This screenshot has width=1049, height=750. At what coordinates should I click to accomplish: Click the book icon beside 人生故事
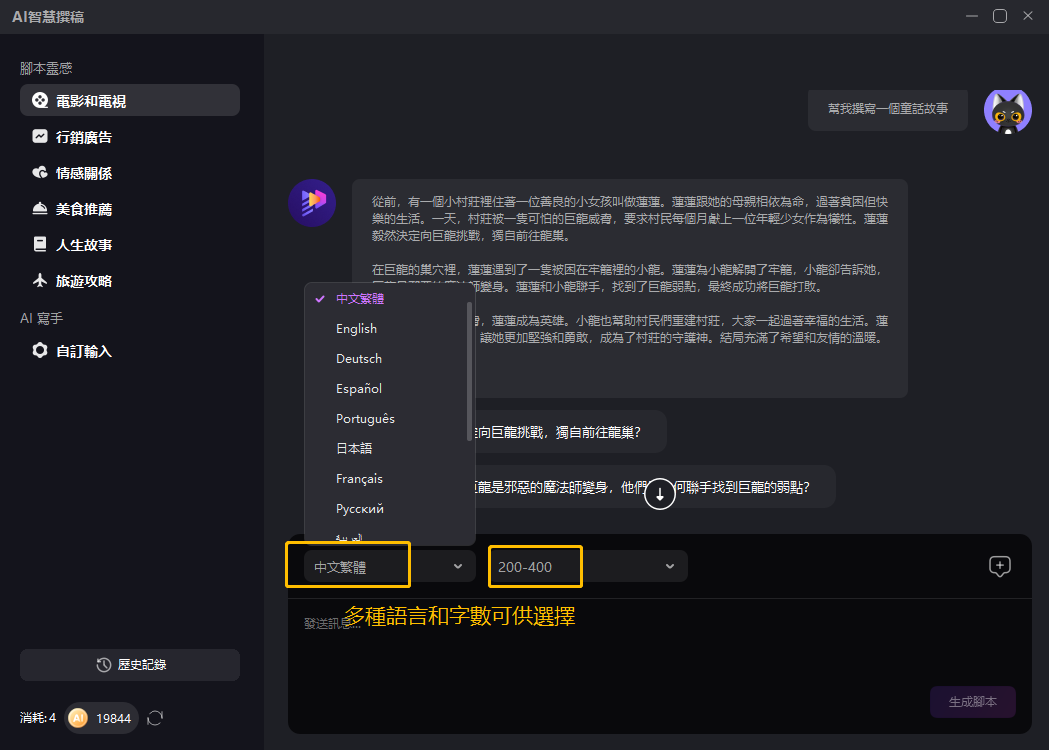tap(40, 245)
